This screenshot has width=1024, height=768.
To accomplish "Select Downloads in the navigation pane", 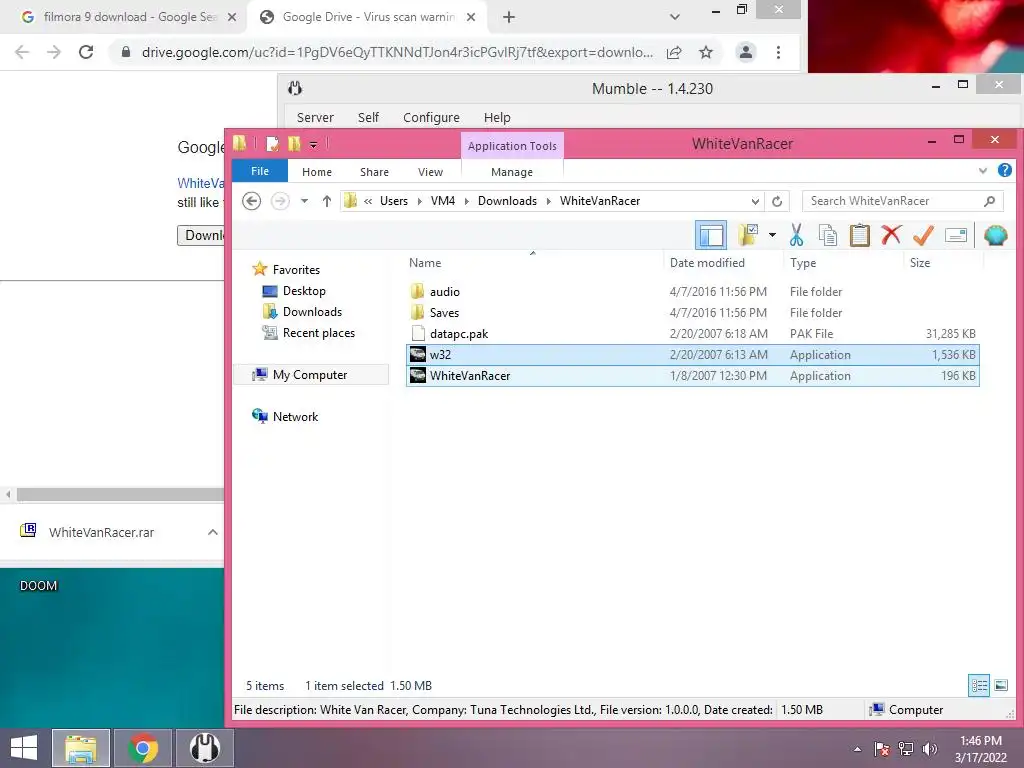I will [312, 312].
